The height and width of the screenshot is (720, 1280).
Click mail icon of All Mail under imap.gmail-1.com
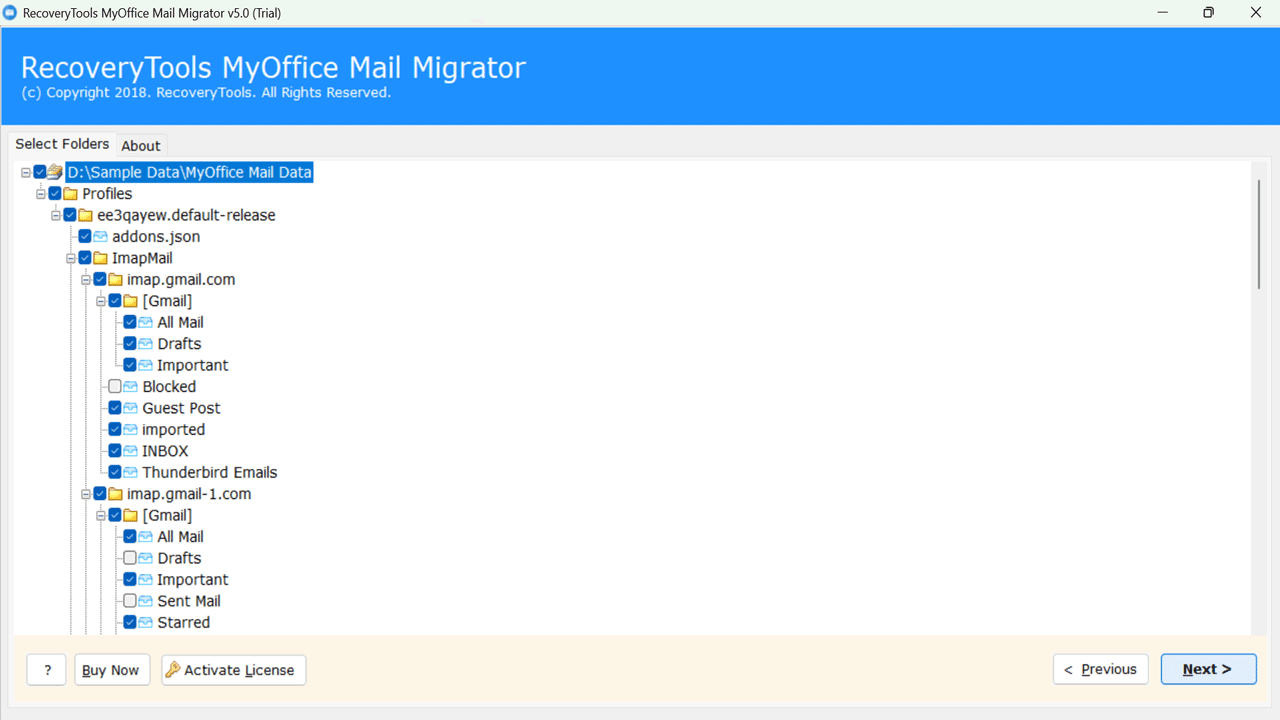145,537
